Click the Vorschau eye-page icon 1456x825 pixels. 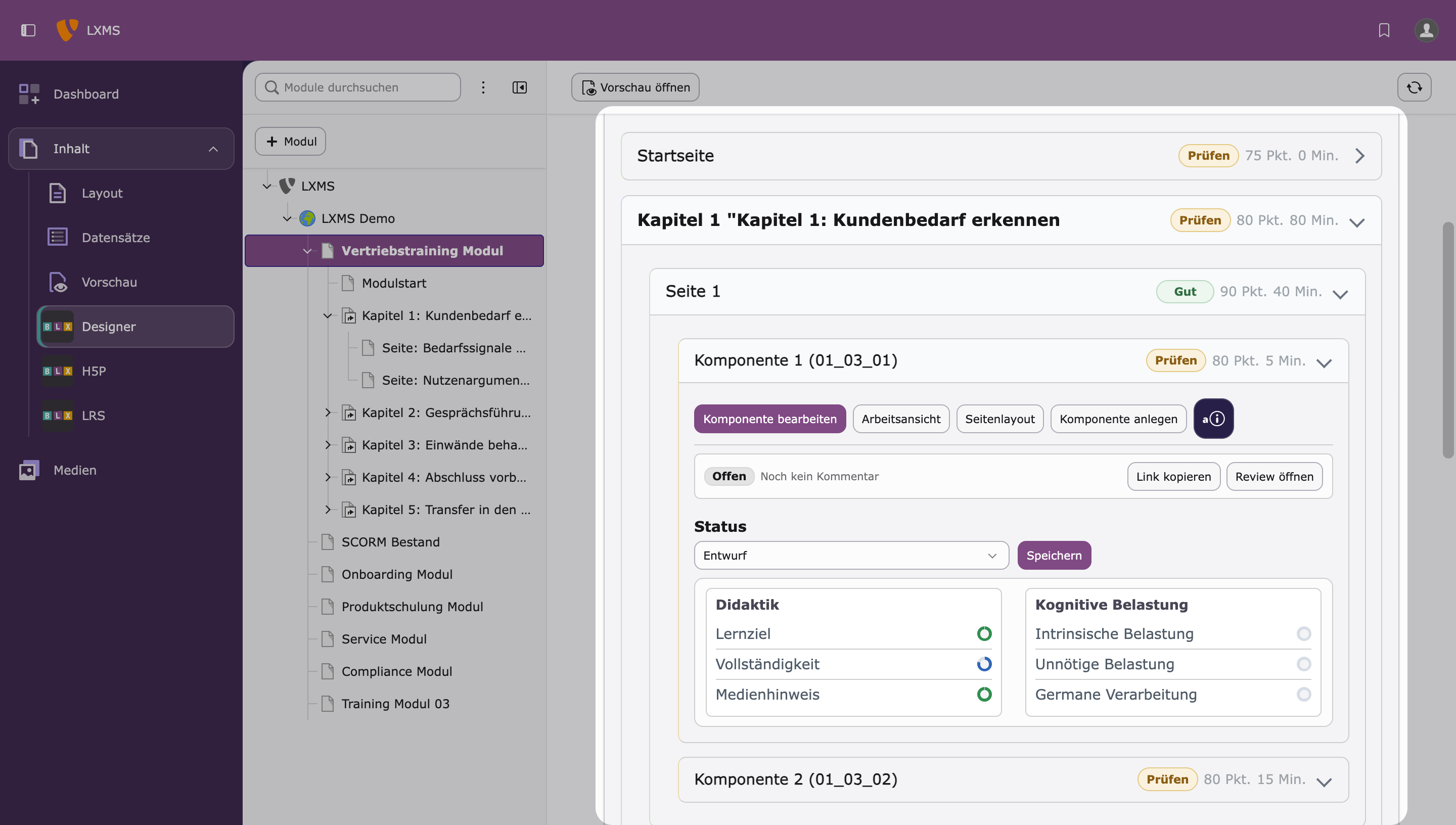coord(58,282)
